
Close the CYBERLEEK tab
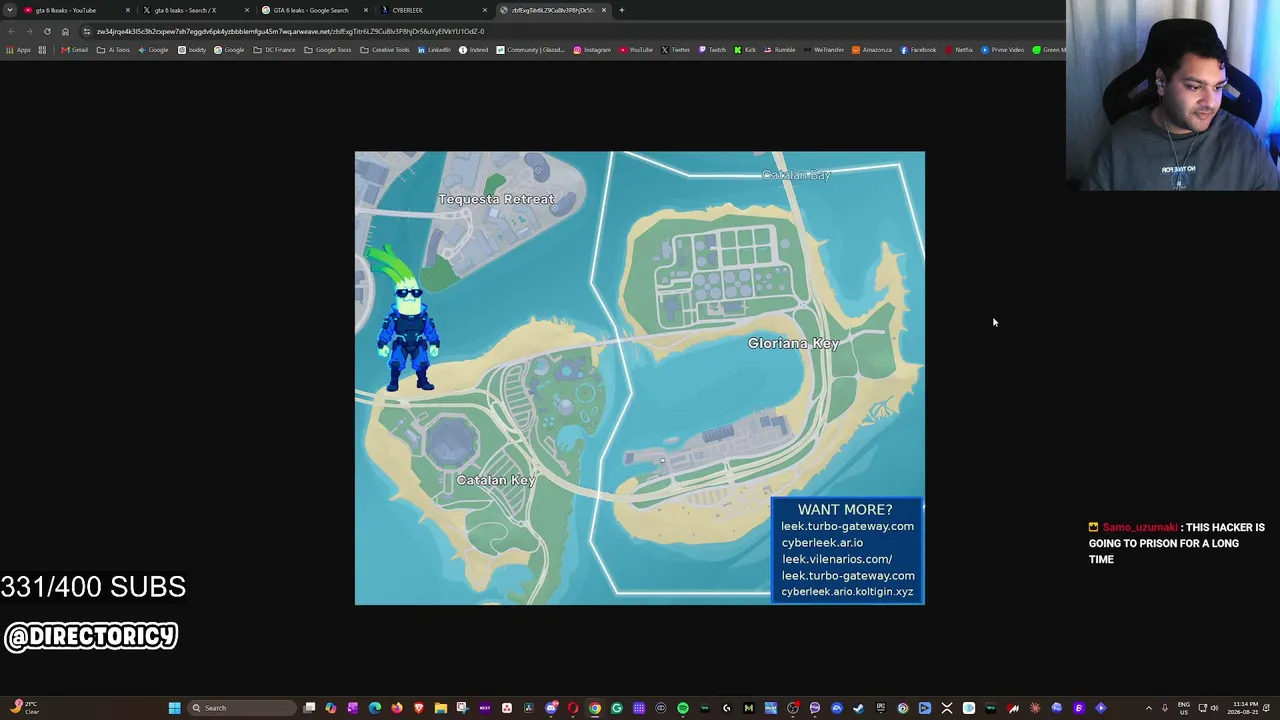click(x=485, y=10)
